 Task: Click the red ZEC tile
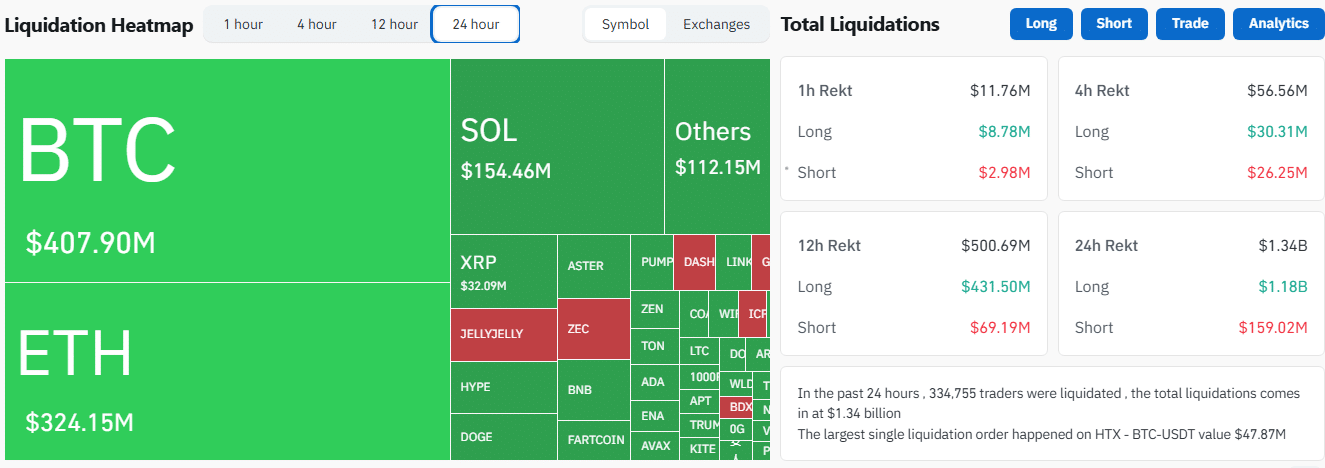point(593,329)
